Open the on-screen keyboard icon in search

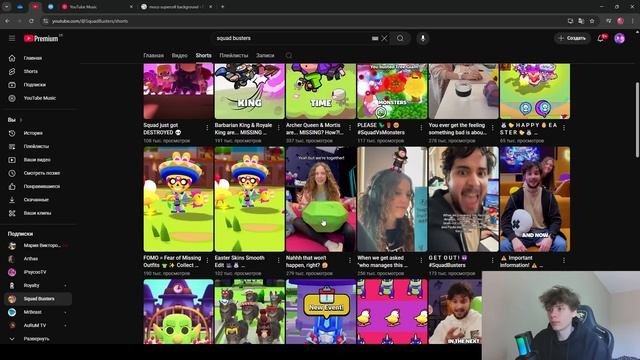(x=375, y=38)
